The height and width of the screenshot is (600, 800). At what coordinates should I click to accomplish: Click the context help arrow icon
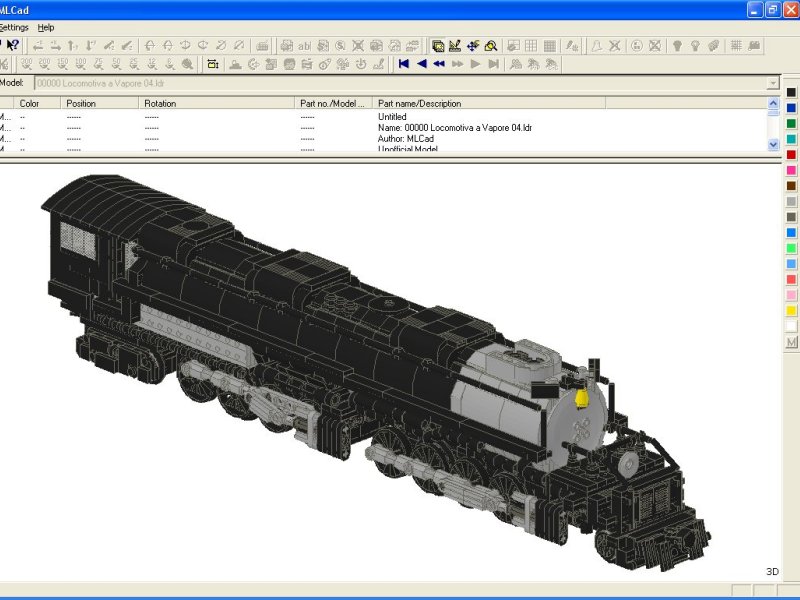pos(13,45)
